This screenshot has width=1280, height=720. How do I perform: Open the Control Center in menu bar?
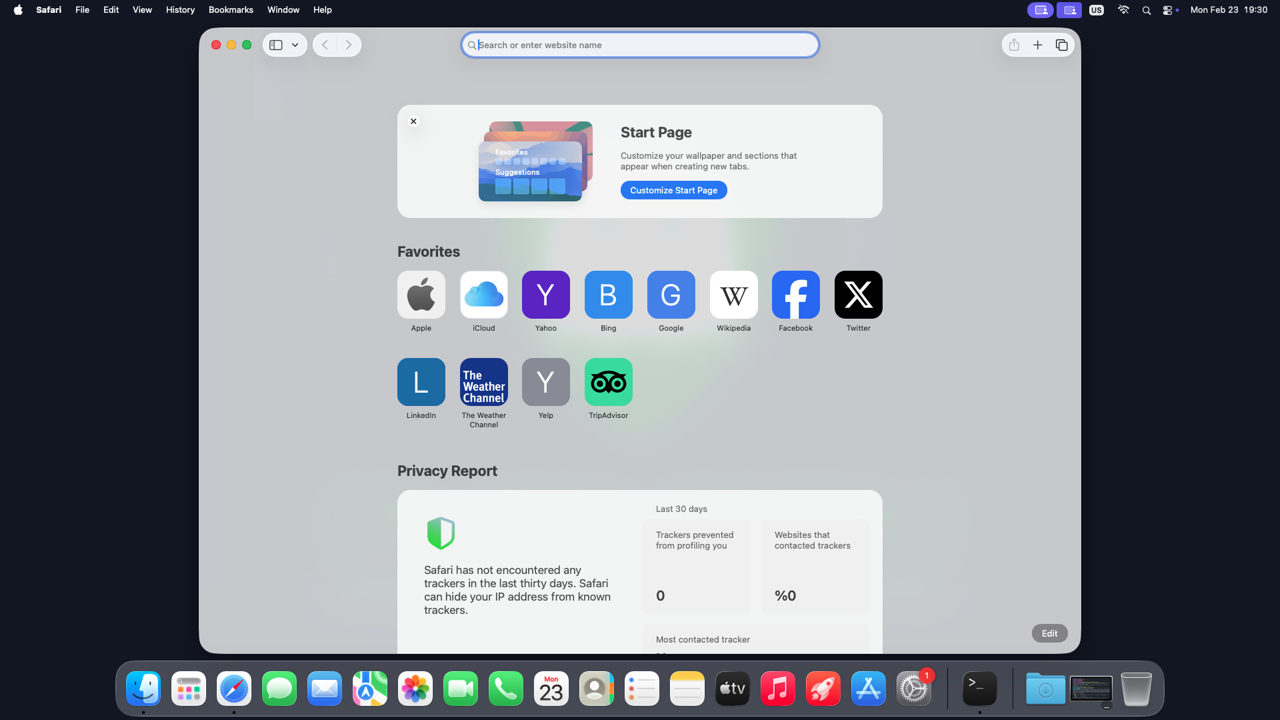(1168, 10)
